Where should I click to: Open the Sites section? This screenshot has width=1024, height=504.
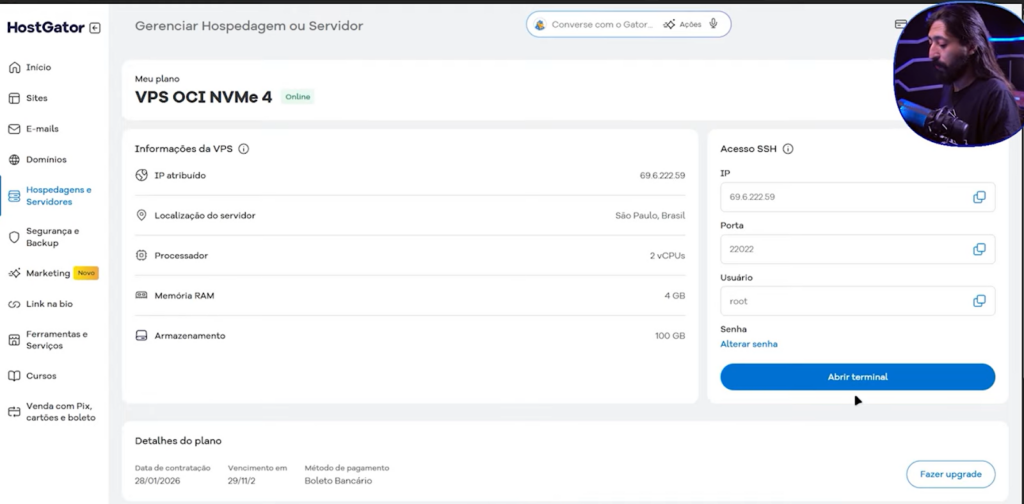click(37, 98)
